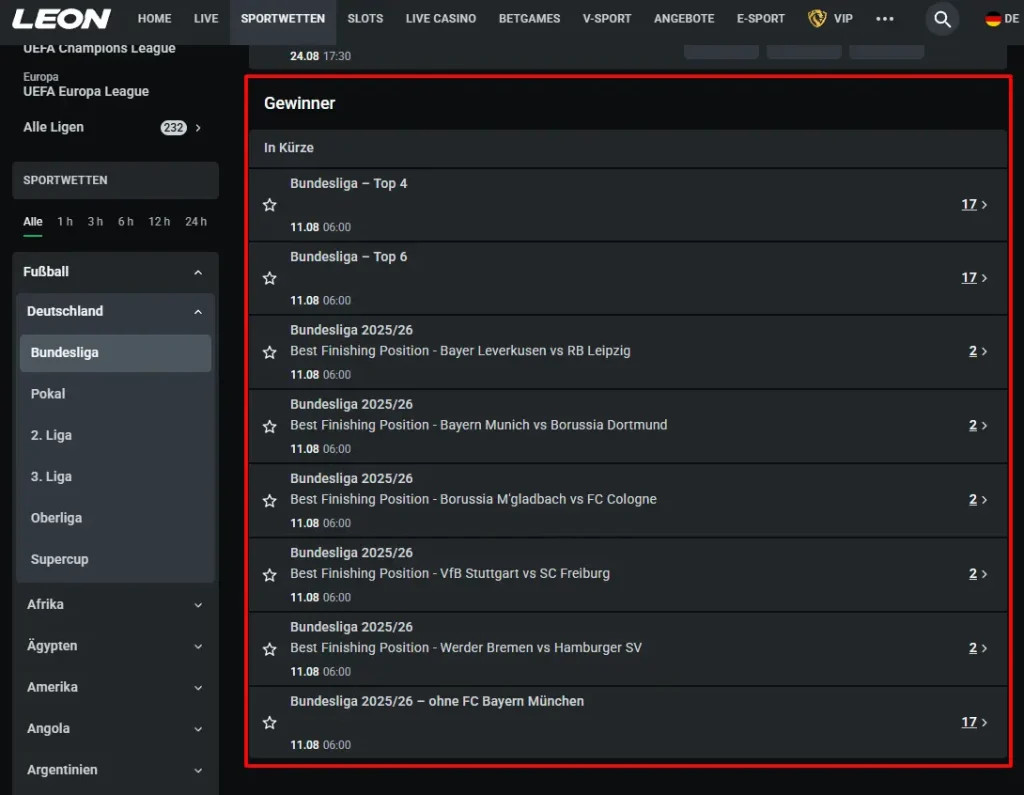
Task: Collapse the Deutschland section
Action: coord(198,312)
